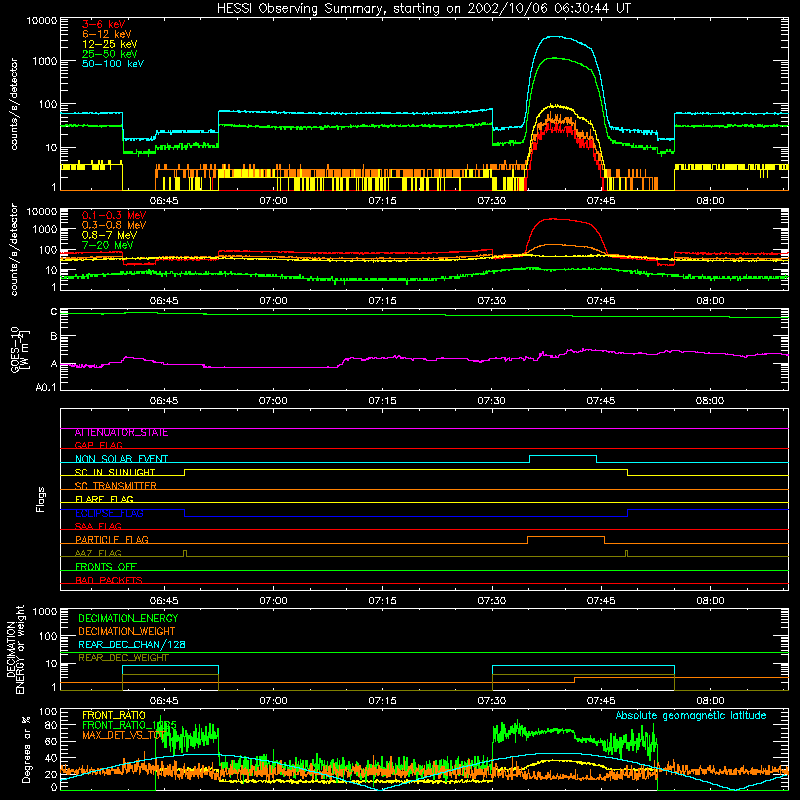Click the NON_SOLAR_EVENT raised step in the flags panel
The image size is (800, 800).
tap(563, 456)
